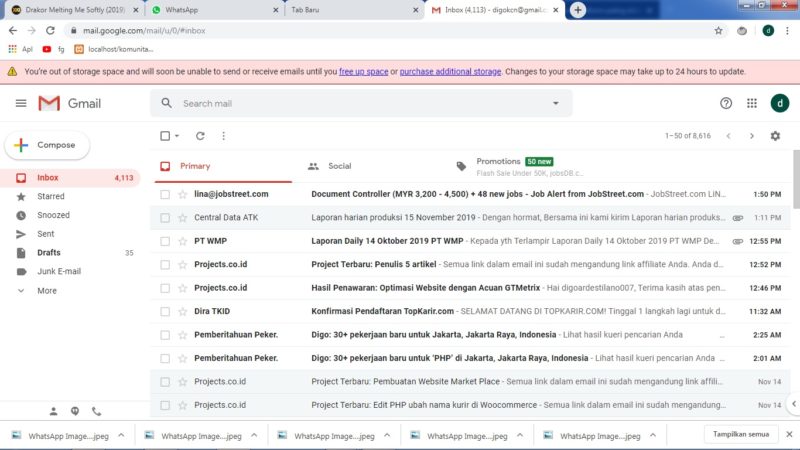
Task: Click the Compose button
Action: pos(47,145)
